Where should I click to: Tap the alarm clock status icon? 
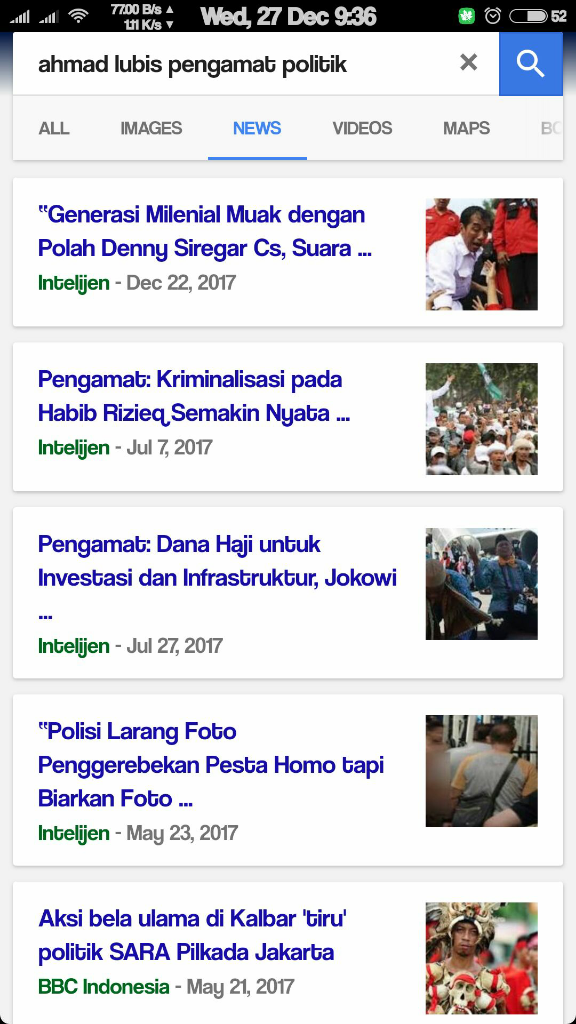(x=493, y=16)
